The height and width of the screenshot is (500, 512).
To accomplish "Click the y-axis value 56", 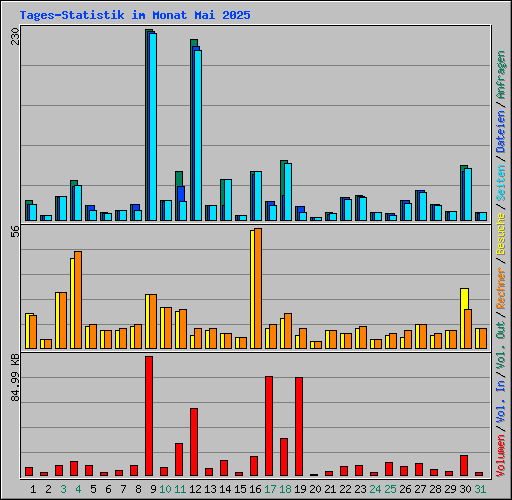I will [x=15, y=232].
